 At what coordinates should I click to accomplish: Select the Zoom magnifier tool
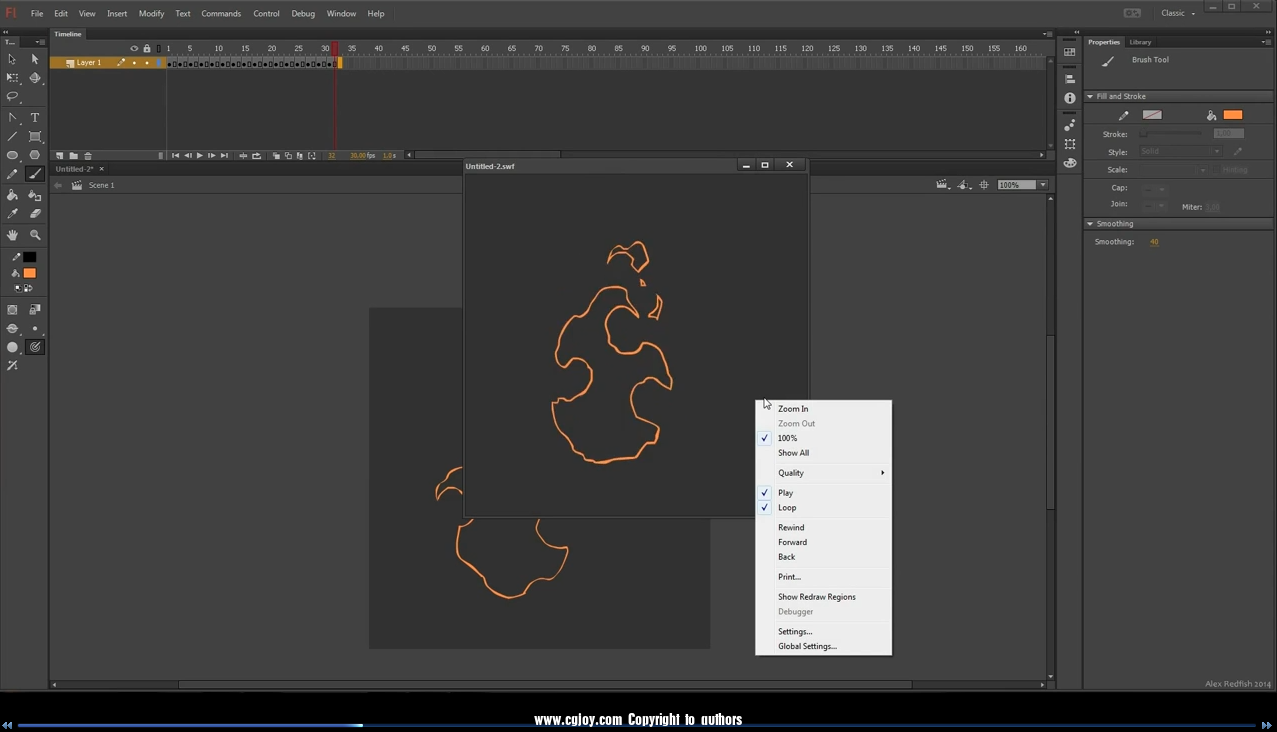point(35,235)
